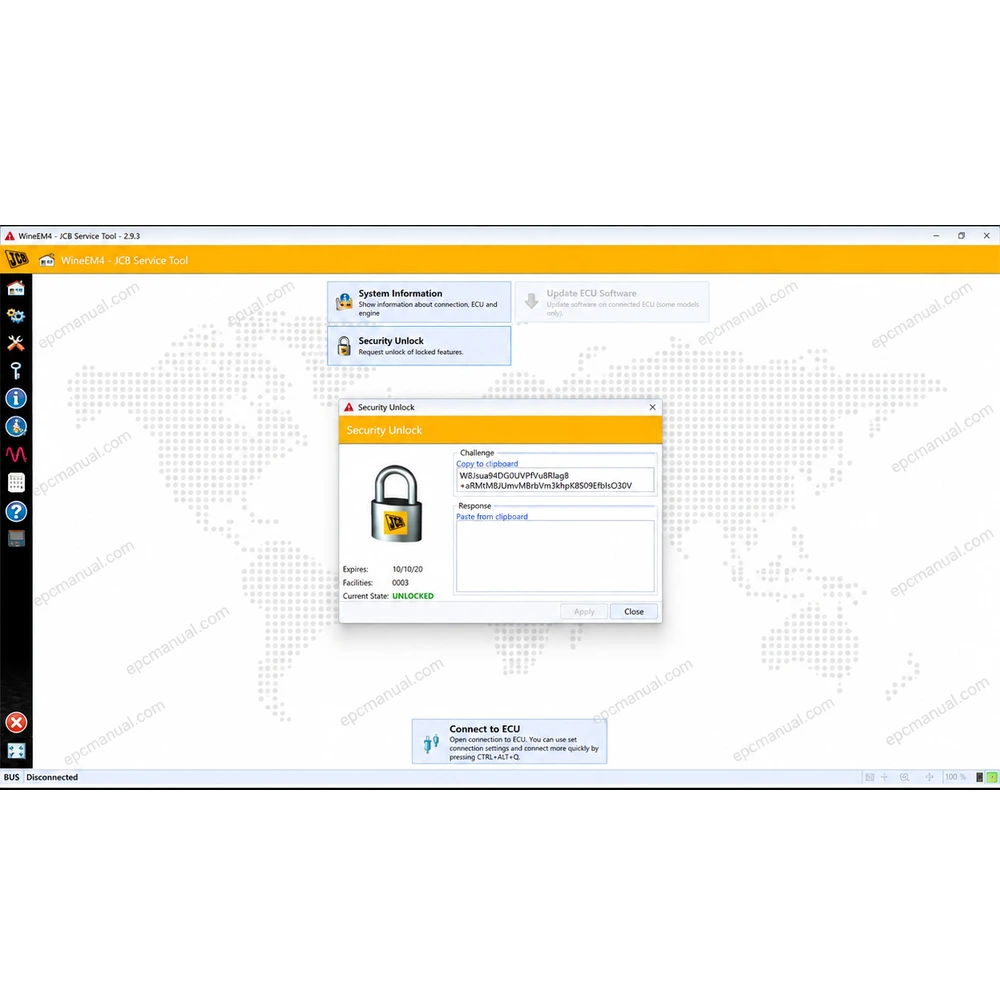Restore down the main window
The height and width of the screenshot is (1000, 1000).
(x=961, y=235)
